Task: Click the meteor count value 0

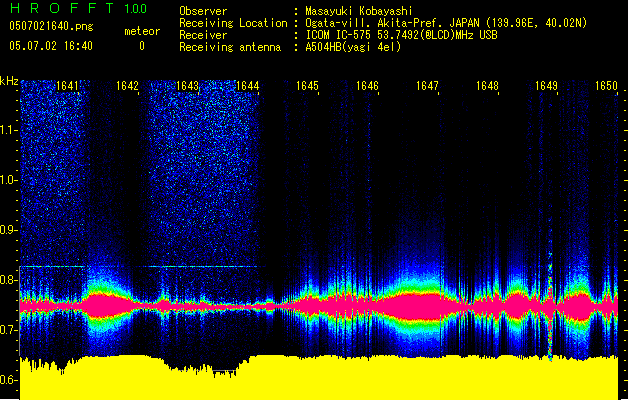Action: coord(142,46)
